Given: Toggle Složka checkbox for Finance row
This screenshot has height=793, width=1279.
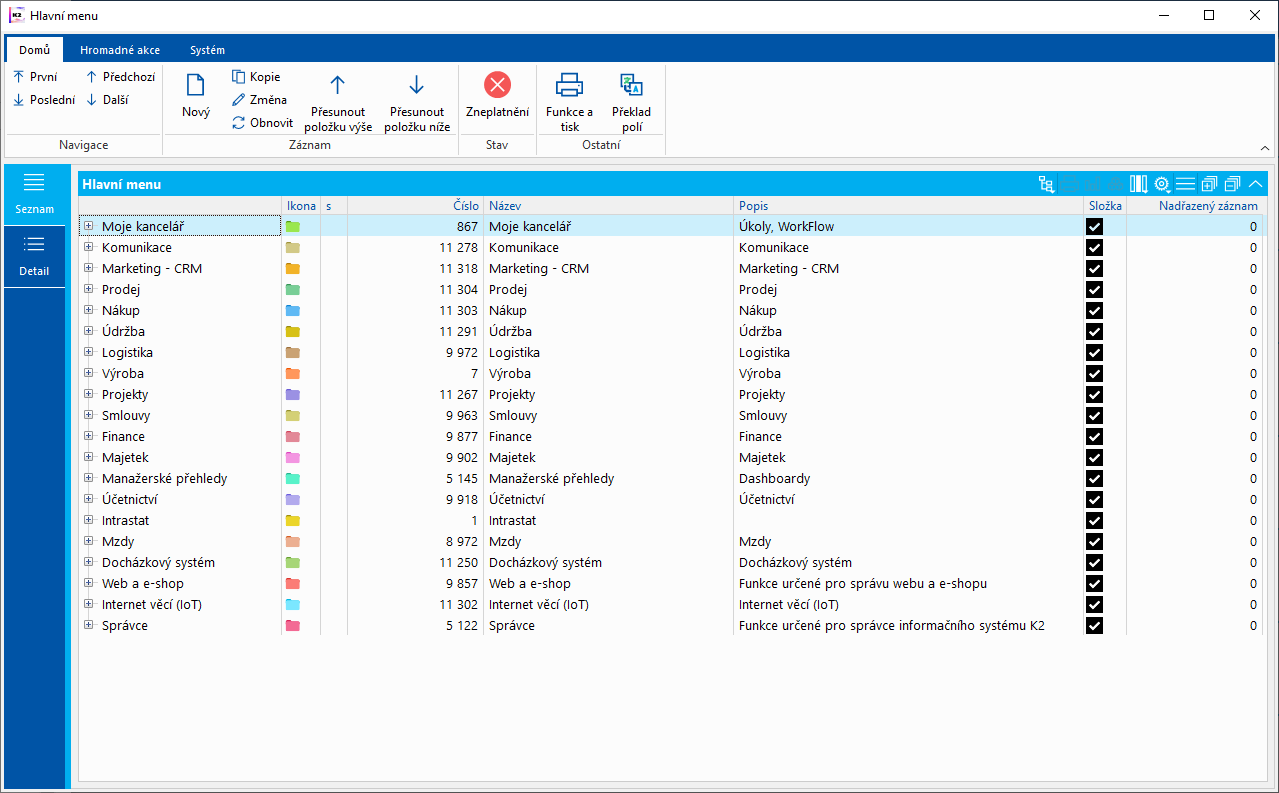Looking at the screenshot, I should point(1094,437).
